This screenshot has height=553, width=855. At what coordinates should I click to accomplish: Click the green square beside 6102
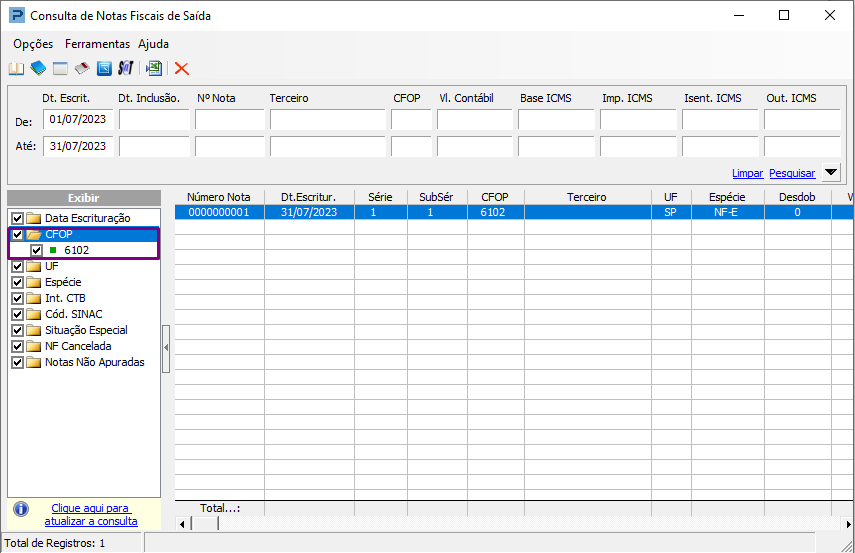point(53,250)
